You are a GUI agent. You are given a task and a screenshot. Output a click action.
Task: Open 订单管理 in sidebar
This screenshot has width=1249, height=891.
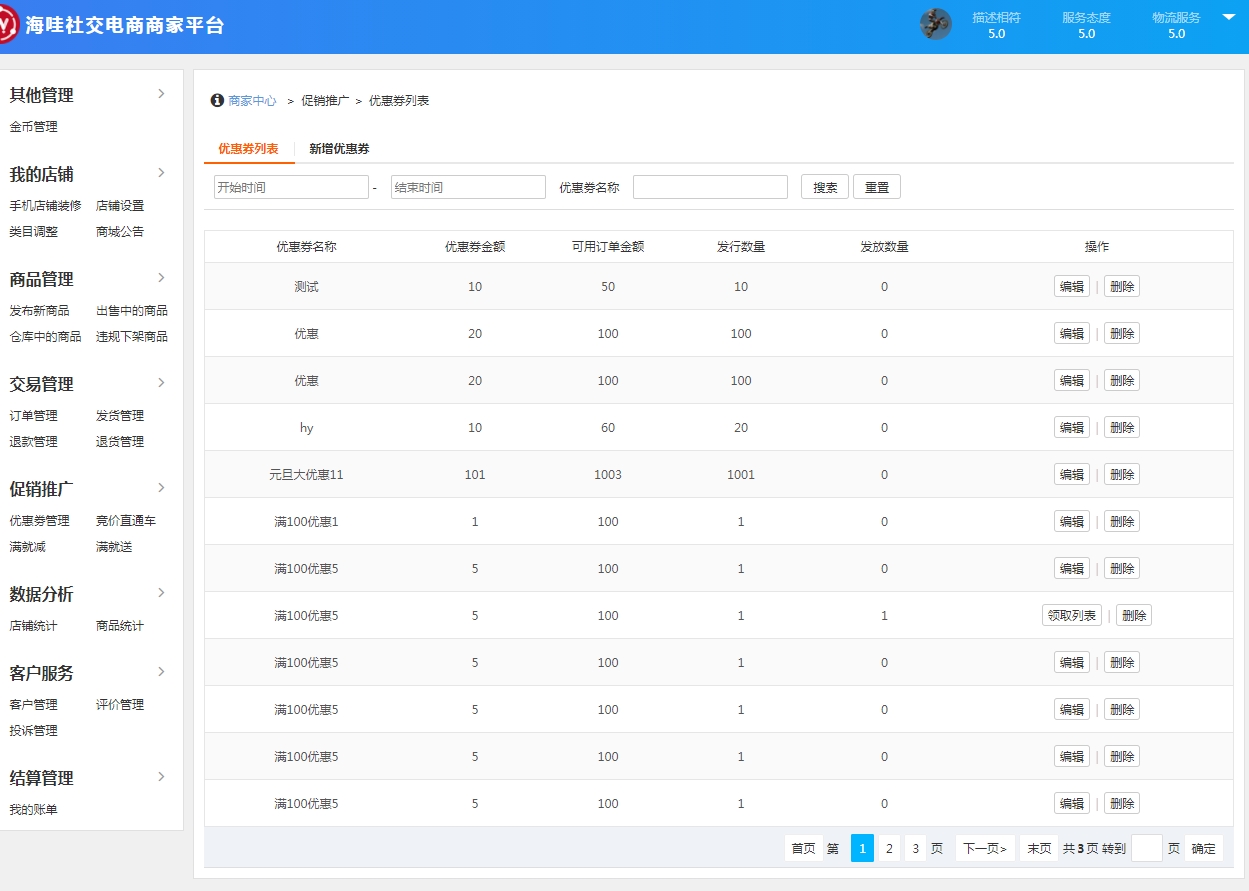(34, 416)
